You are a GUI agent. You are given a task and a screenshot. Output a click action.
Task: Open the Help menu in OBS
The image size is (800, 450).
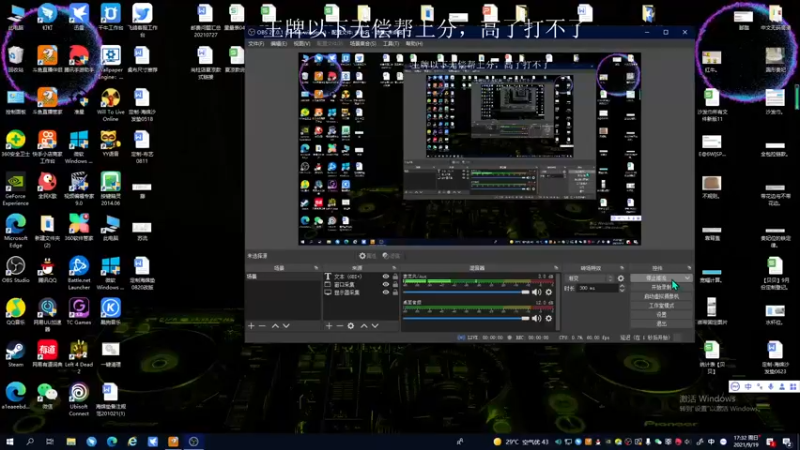click(x=414, y=44)
